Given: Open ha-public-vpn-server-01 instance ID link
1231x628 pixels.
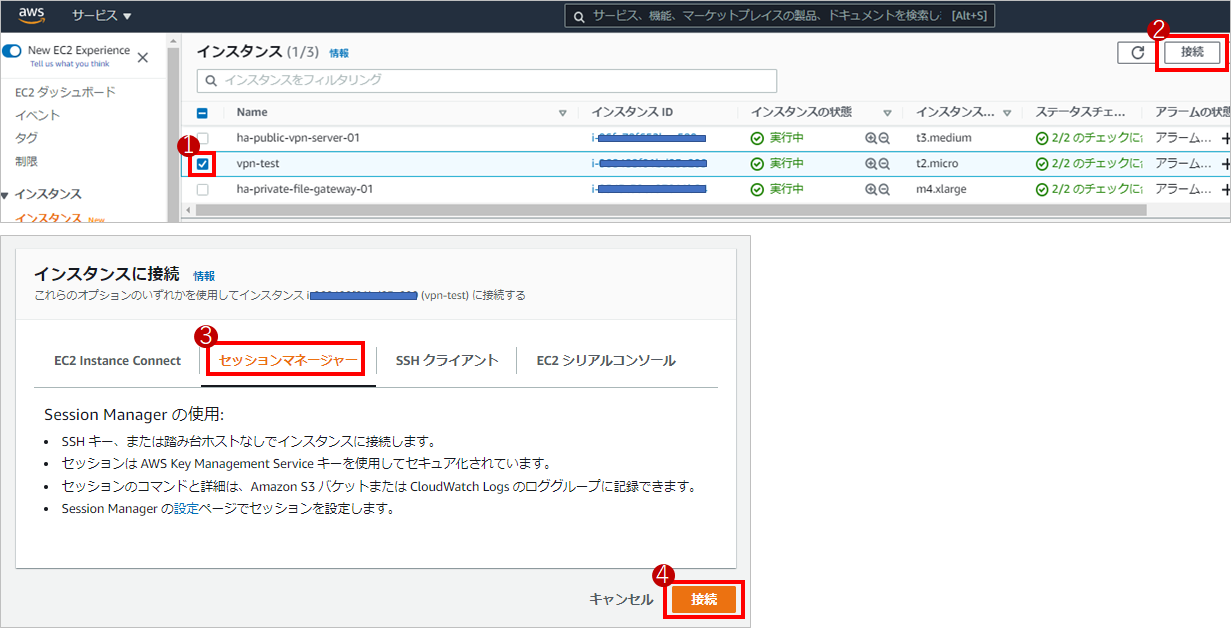Looking at the screenshot, I should pos(649,138).
